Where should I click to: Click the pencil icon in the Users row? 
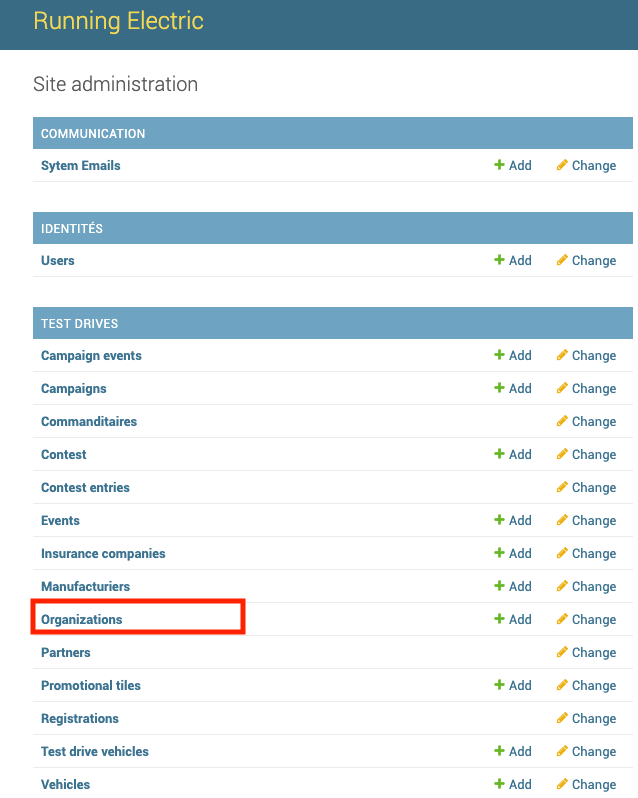(562, 260)
